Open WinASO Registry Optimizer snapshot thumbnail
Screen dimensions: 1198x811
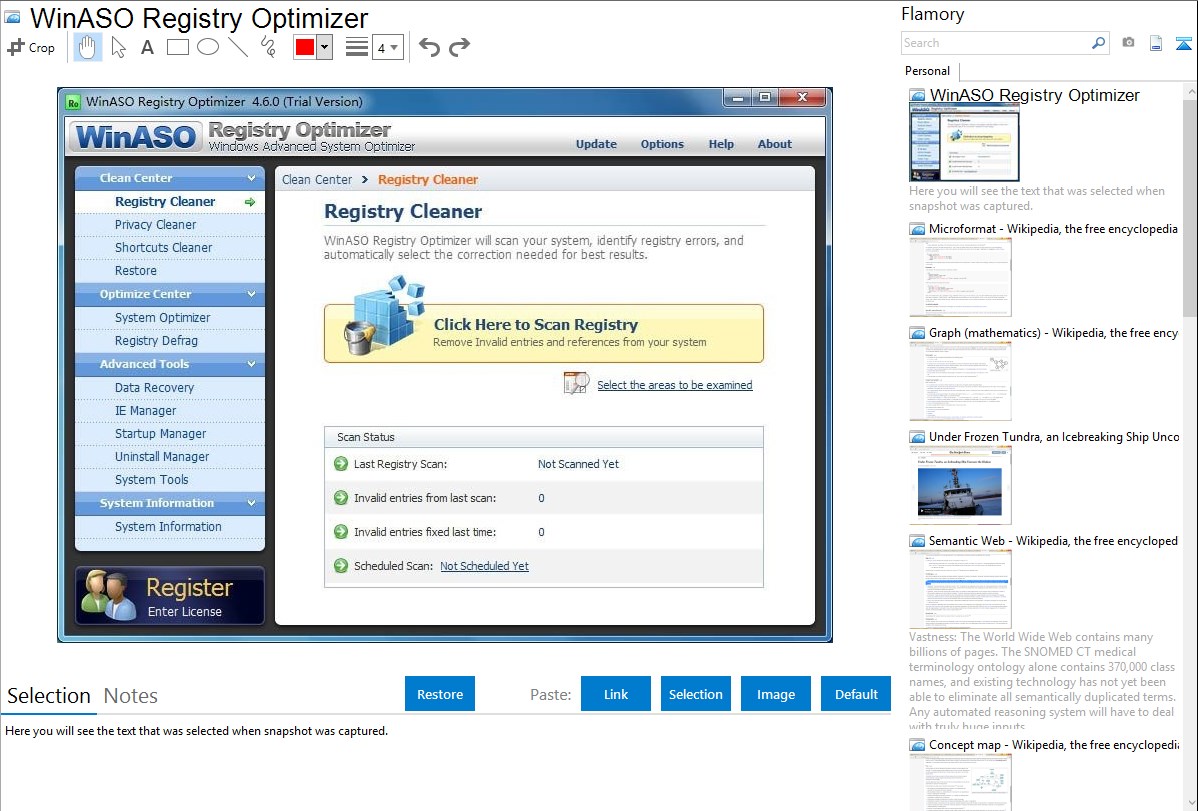964,143
